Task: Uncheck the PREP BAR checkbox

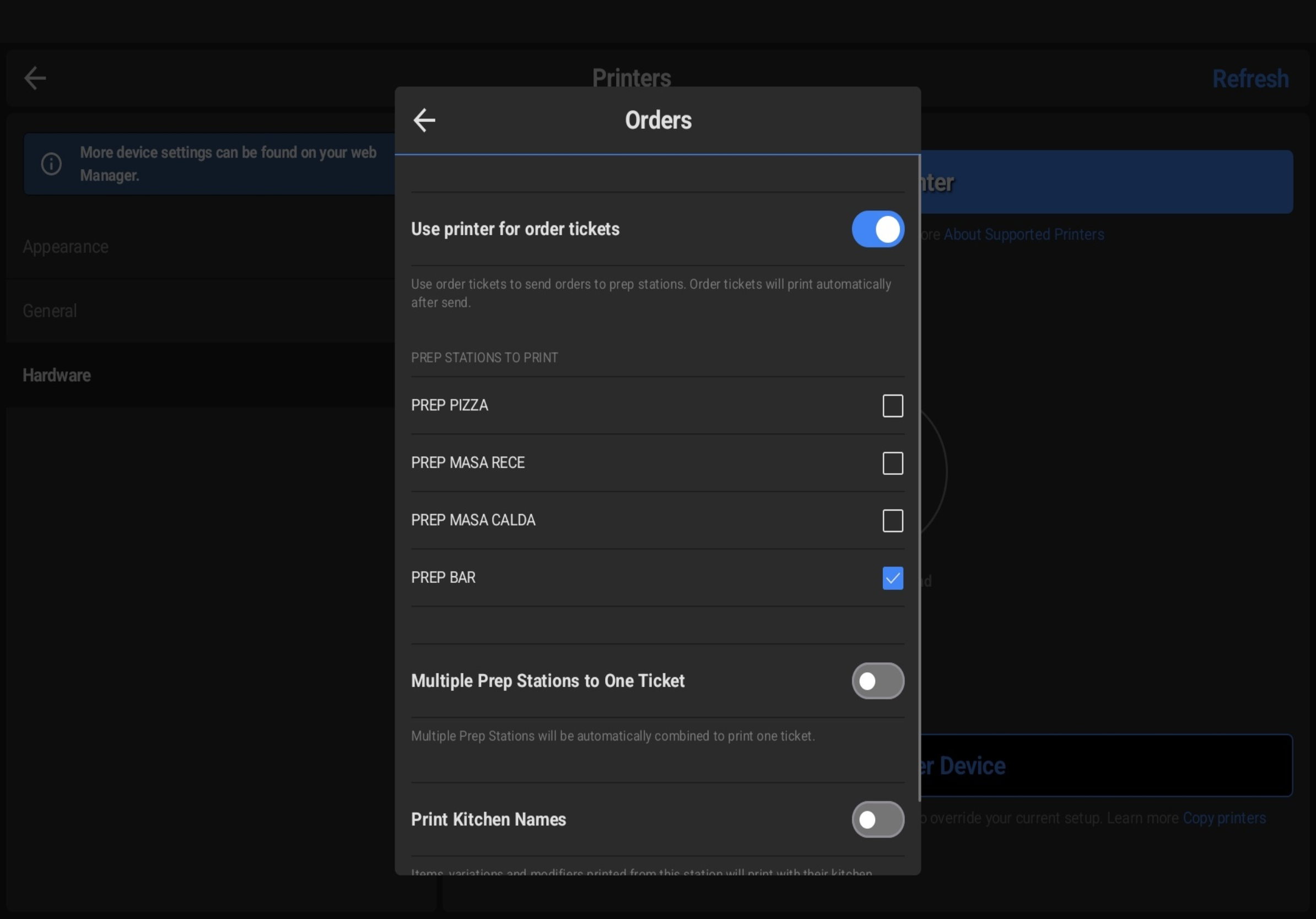Action: coord(892,577)
